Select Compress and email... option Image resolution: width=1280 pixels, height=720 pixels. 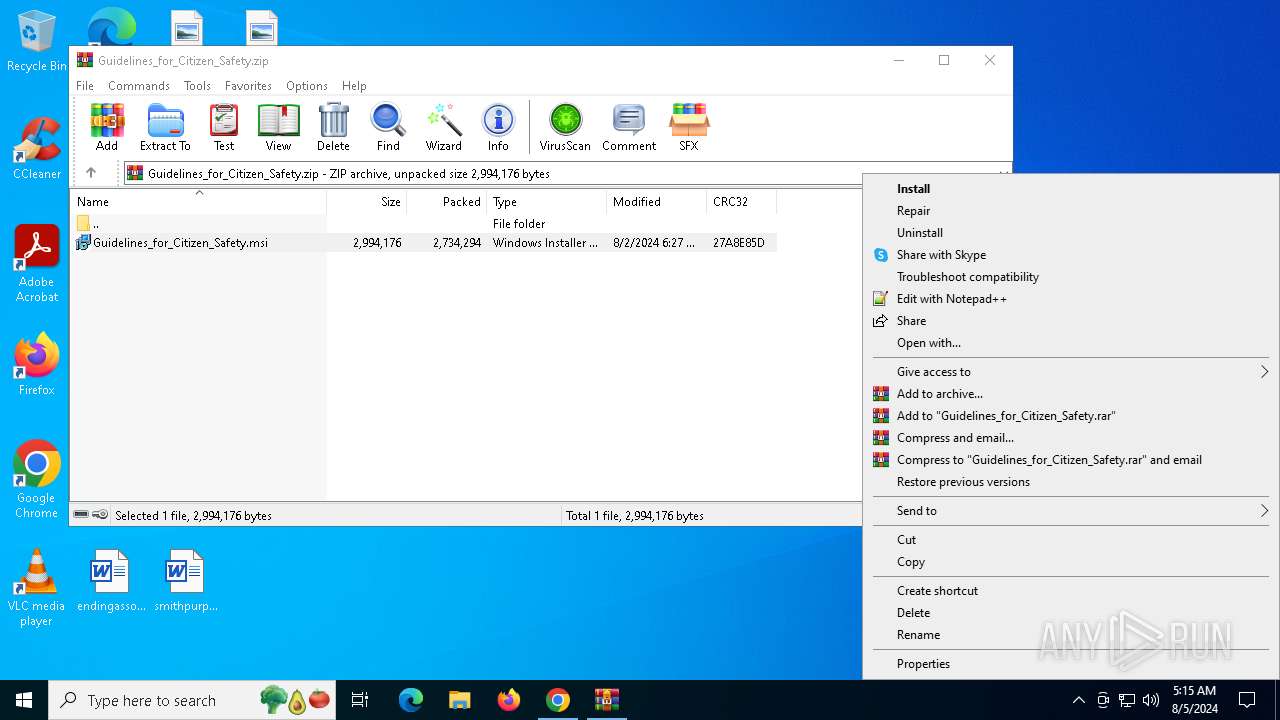coord(1070,438)
